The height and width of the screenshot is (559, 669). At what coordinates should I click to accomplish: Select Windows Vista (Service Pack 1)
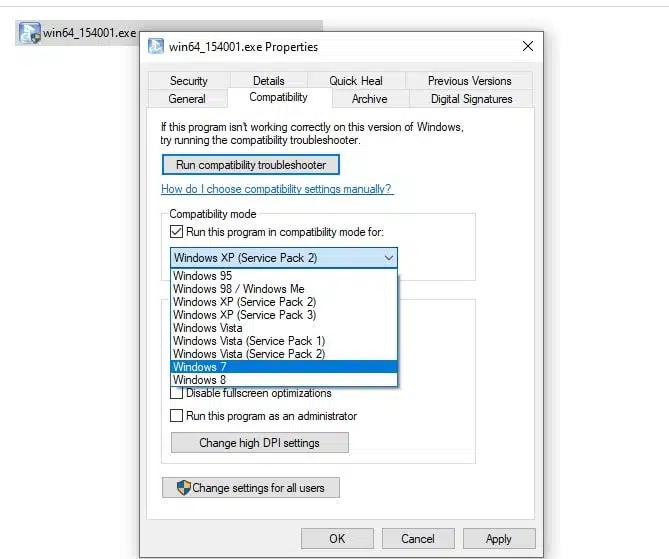284,341
